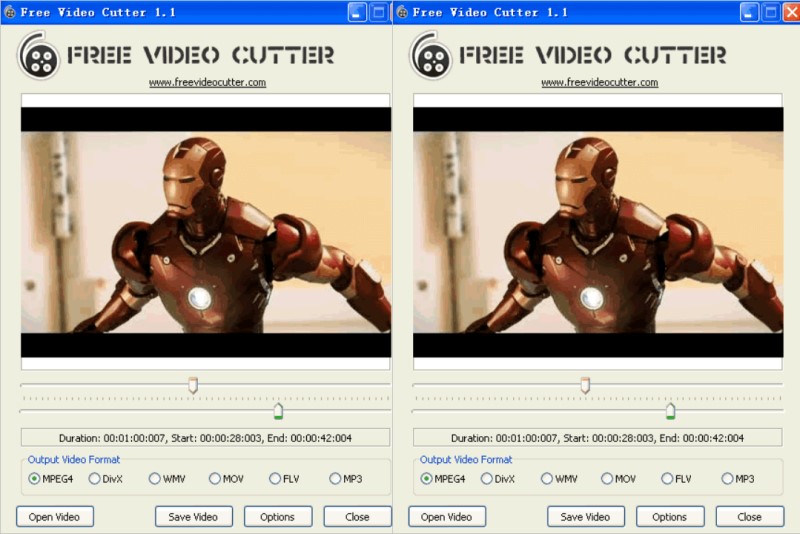This screenshot has width=800, height=534.
Task: Click left window title bar app icon
Action: (x=10, y=12)
